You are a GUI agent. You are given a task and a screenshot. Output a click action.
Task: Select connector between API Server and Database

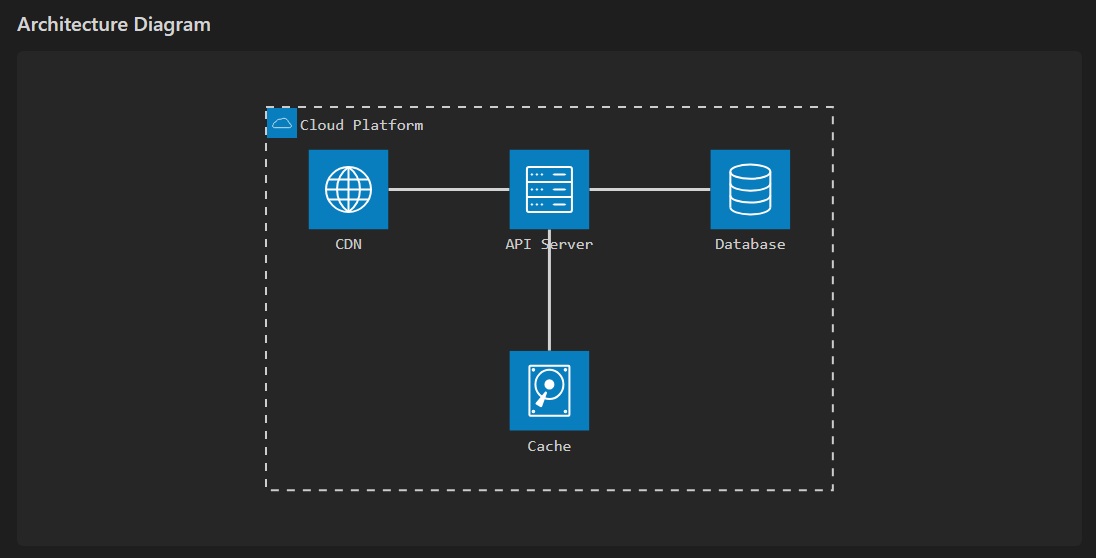(650, 189)
